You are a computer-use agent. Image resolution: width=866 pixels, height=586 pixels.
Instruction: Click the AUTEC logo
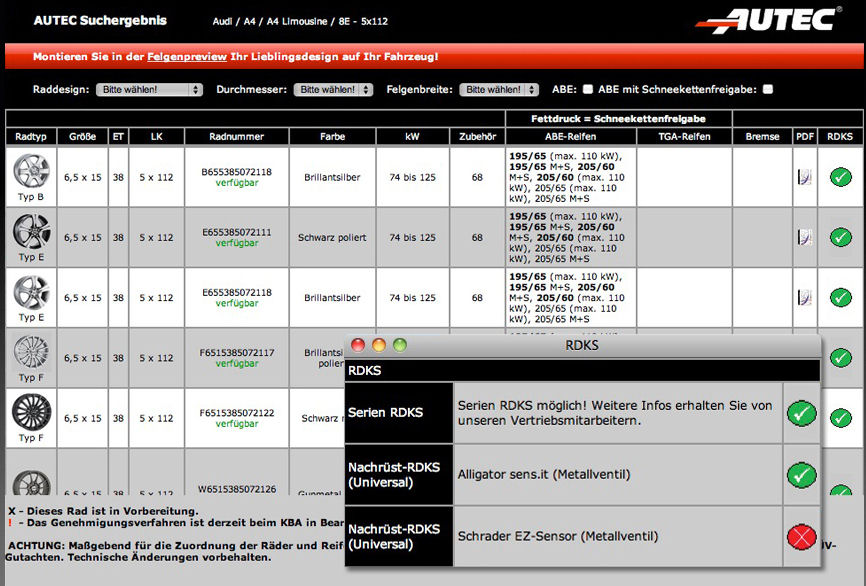coord(769,20)
